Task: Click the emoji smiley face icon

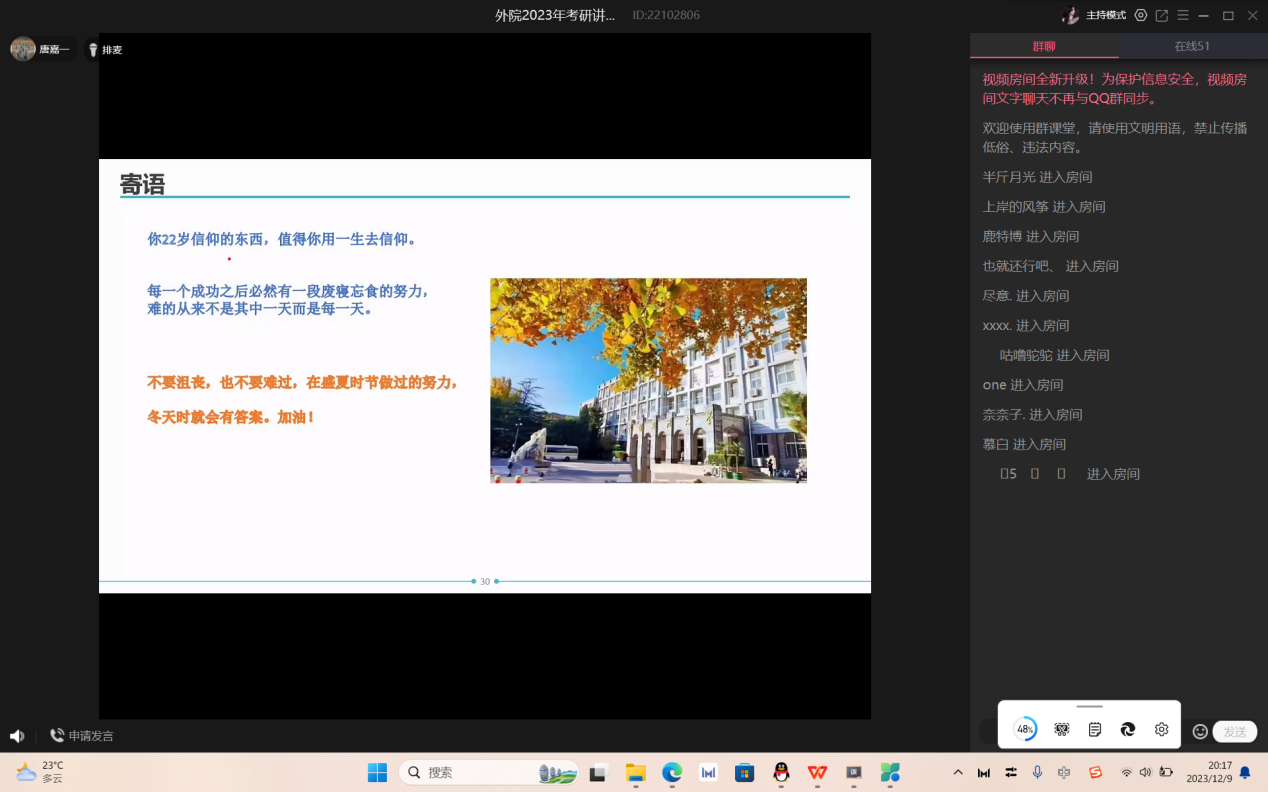Action: [1200, 731]
